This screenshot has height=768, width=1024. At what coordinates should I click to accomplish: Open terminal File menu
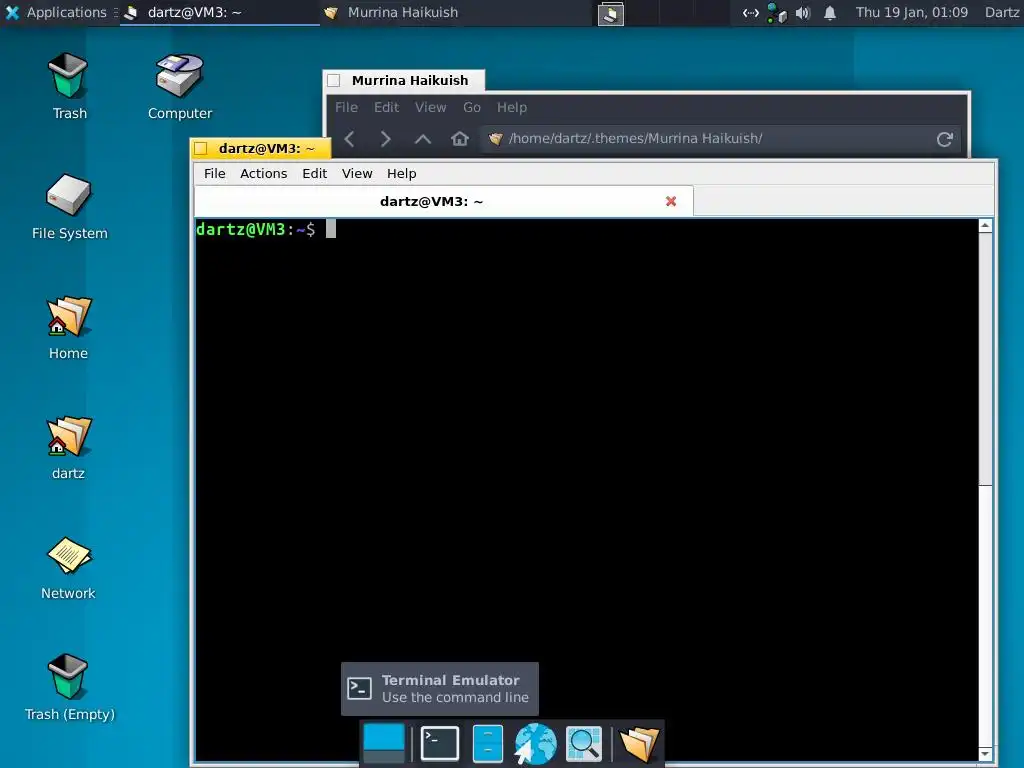click(x=214, y=174)
